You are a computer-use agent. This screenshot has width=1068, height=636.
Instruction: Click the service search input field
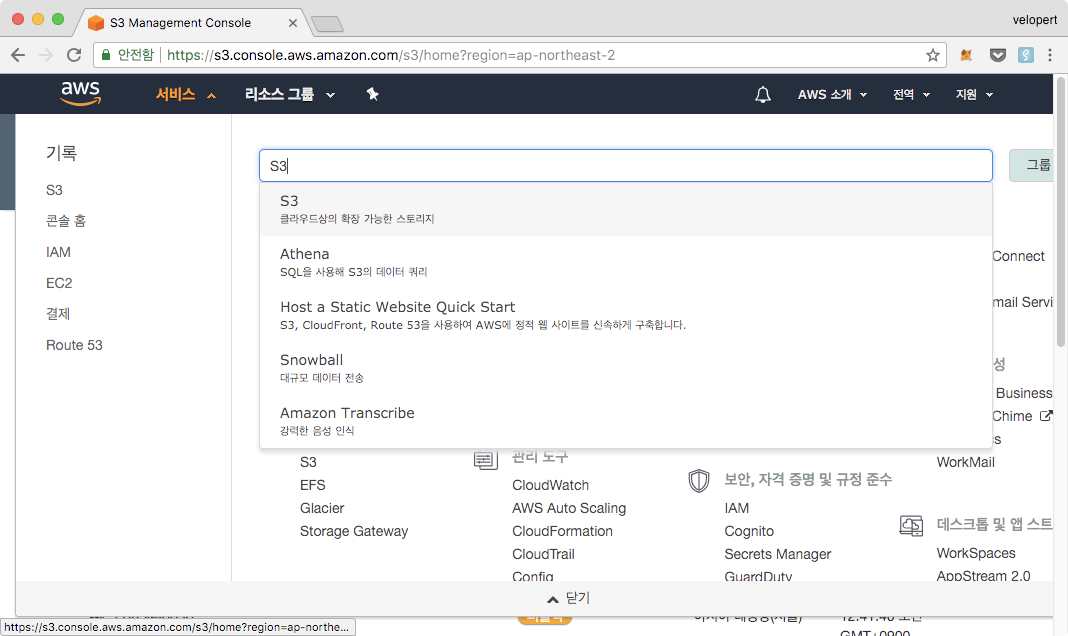[x=625, y=165]
